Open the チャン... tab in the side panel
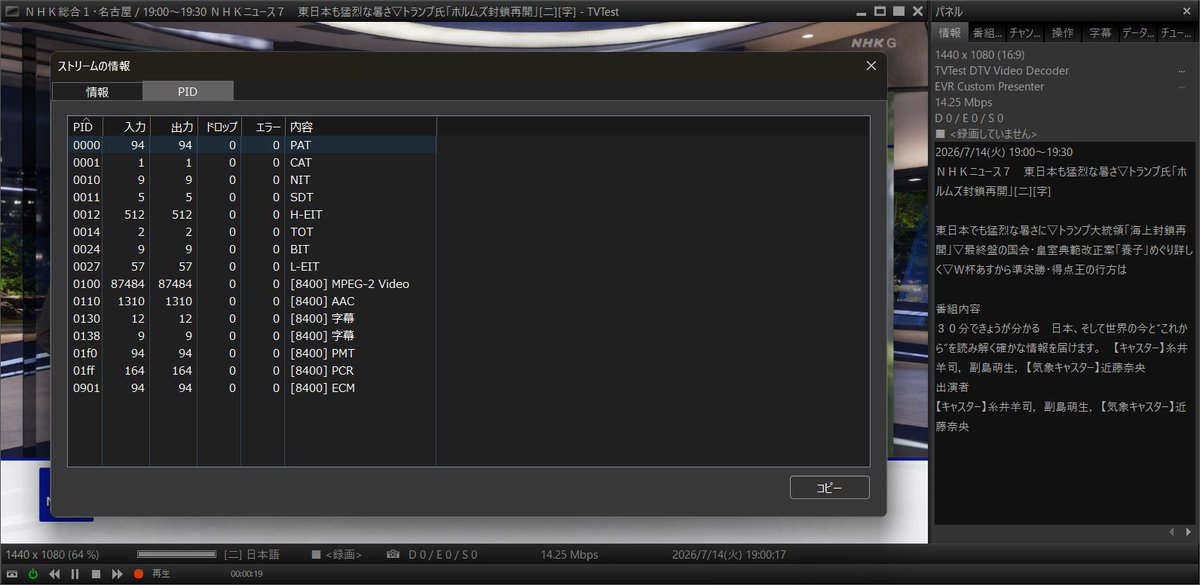Viewport: 1200px width, 585px height. click(x=1025, y=33)
